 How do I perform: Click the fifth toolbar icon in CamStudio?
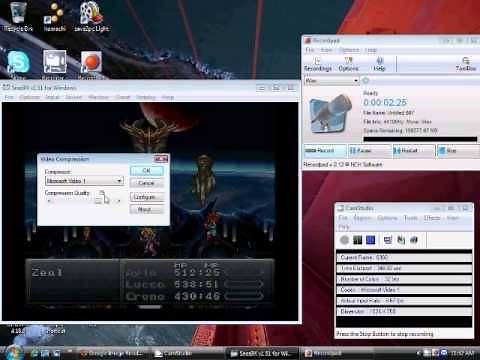click(x=401, y=240)
